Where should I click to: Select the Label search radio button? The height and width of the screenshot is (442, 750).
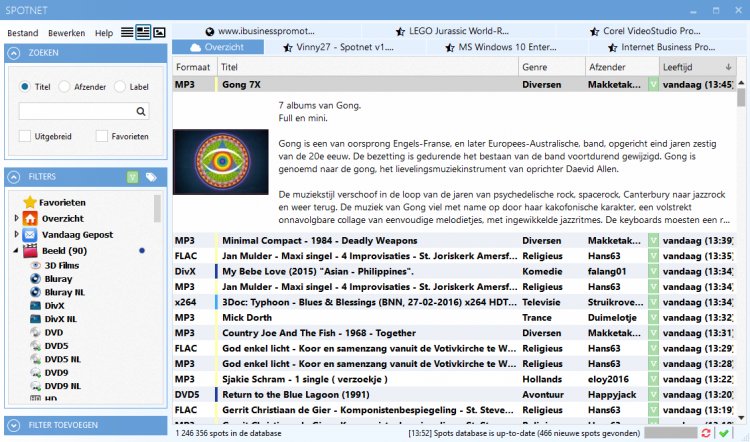point(120,87)
